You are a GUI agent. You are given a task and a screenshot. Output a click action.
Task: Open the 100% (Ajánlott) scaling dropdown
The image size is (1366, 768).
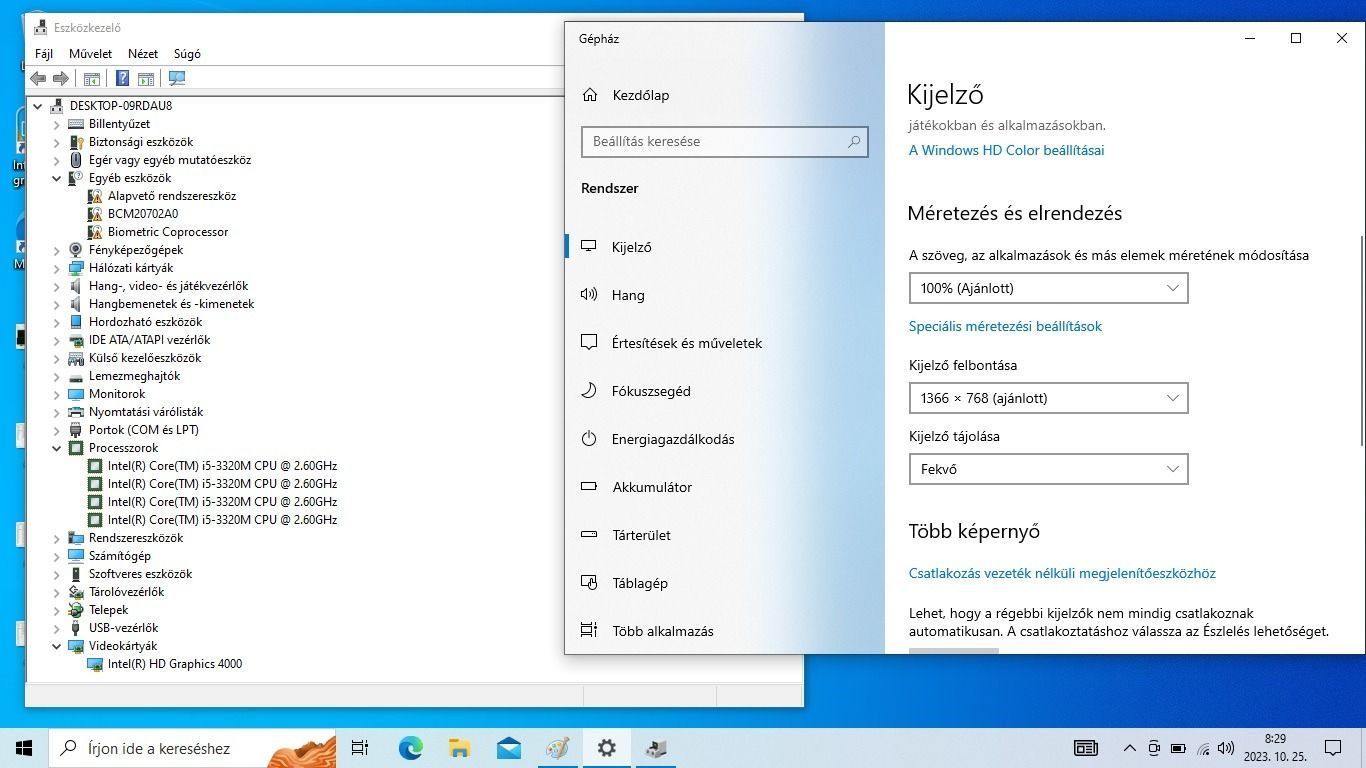point(1048,288)
